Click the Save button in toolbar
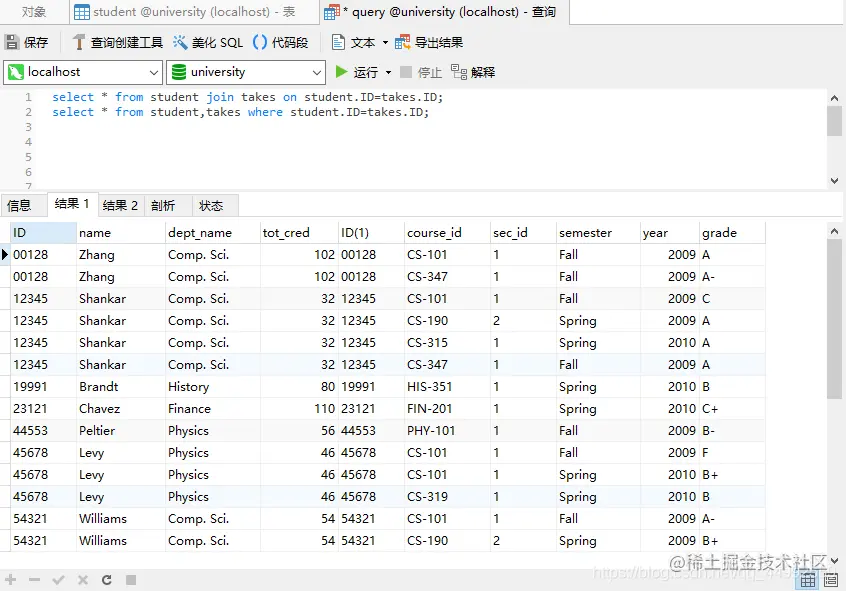 27,42
